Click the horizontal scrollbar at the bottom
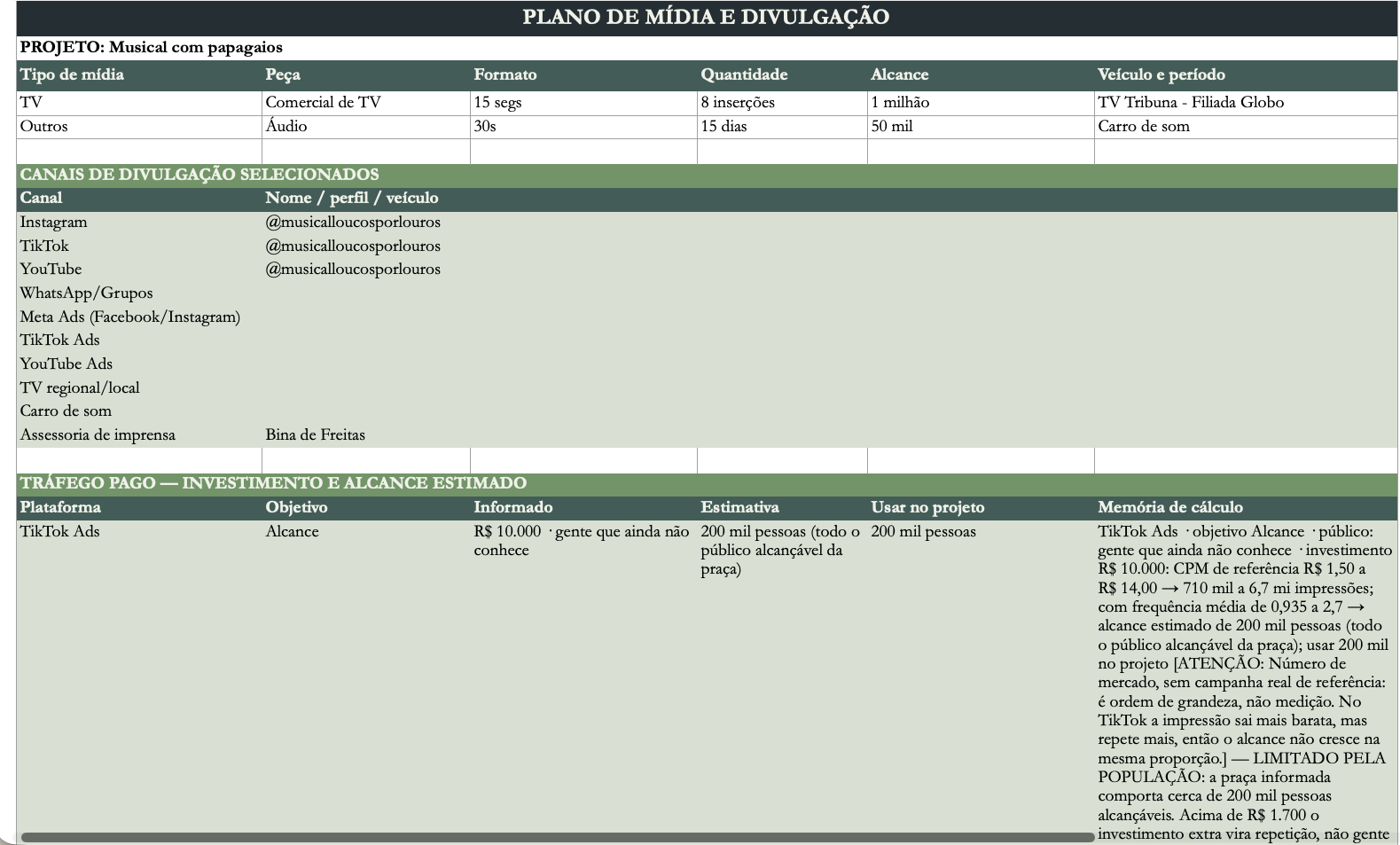This screenshot has width=1400, height=845. [558, 836]
